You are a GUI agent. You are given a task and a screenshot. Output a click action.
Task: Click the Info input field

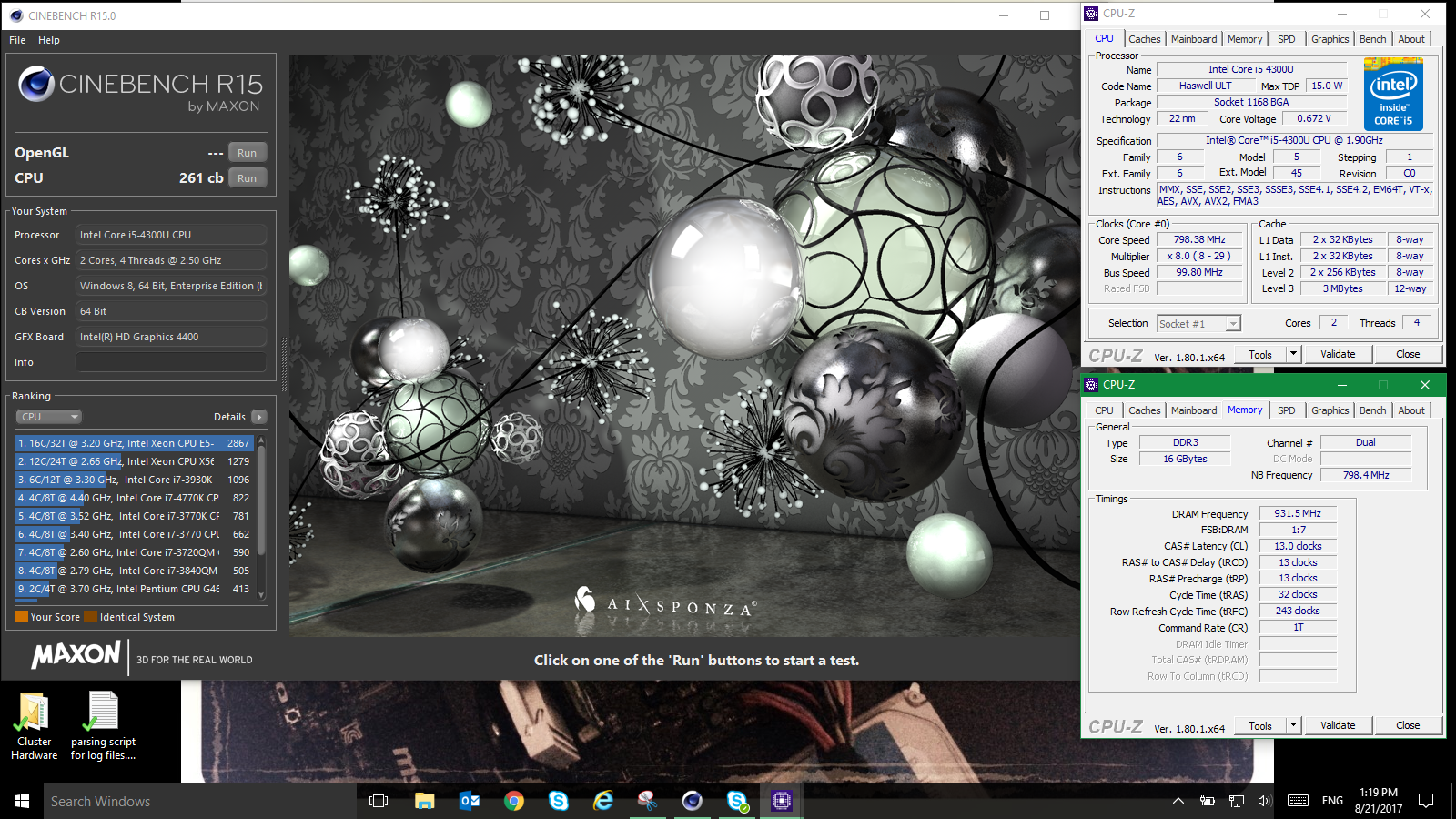click(171, 362)
